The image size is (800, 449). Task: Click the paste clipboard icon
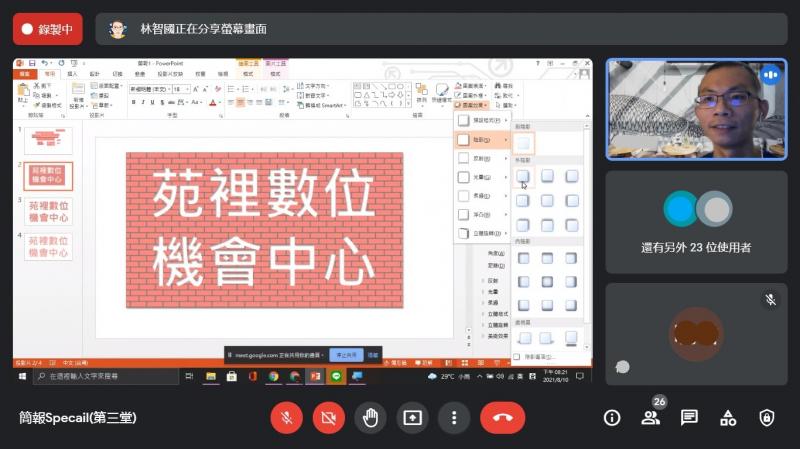(23, 91)
